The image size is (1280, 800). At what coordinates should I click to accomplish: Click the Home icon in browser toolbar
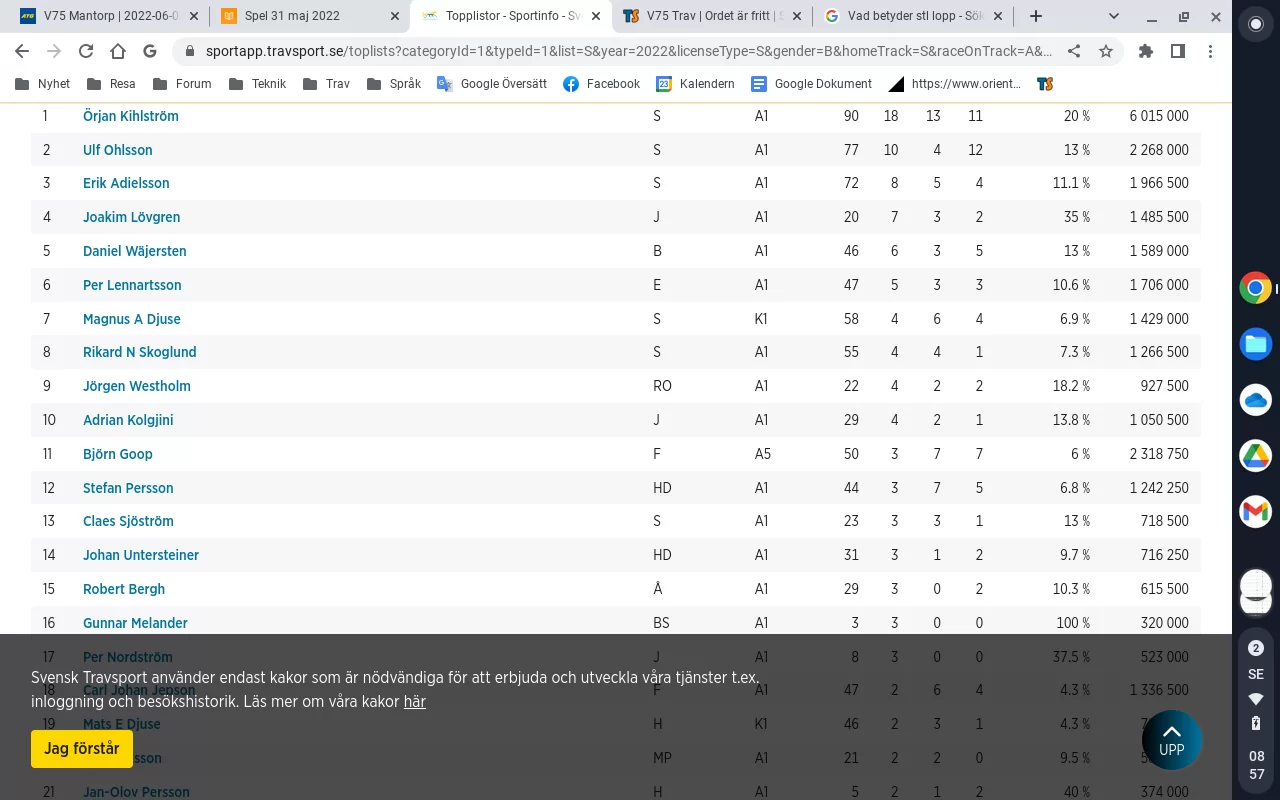click(118, 52)
